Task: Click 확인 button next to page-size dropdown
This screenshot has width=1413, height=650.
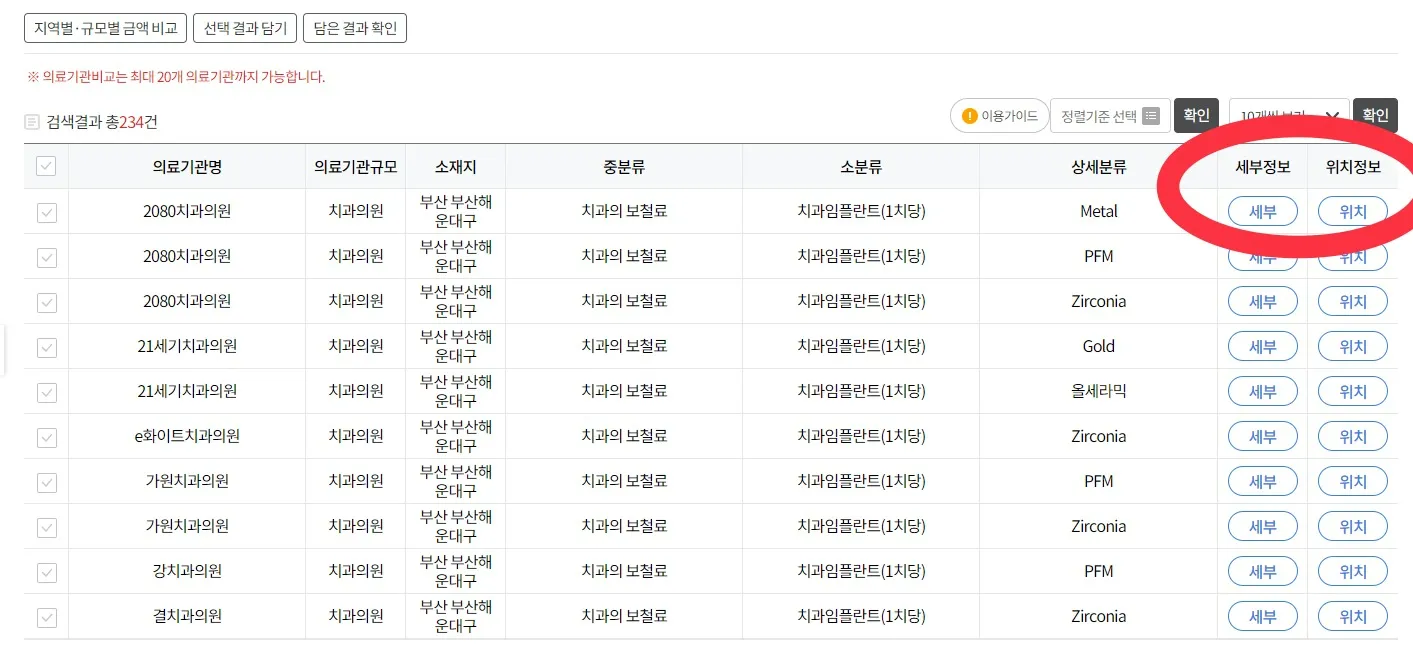Action: click(x=1375, y=115)
